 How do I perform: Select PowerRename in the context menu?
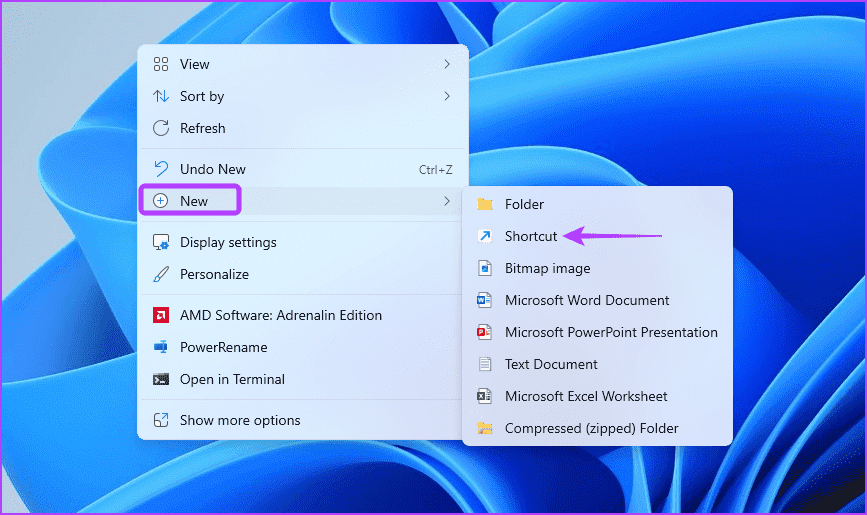[x=302, y=347]
